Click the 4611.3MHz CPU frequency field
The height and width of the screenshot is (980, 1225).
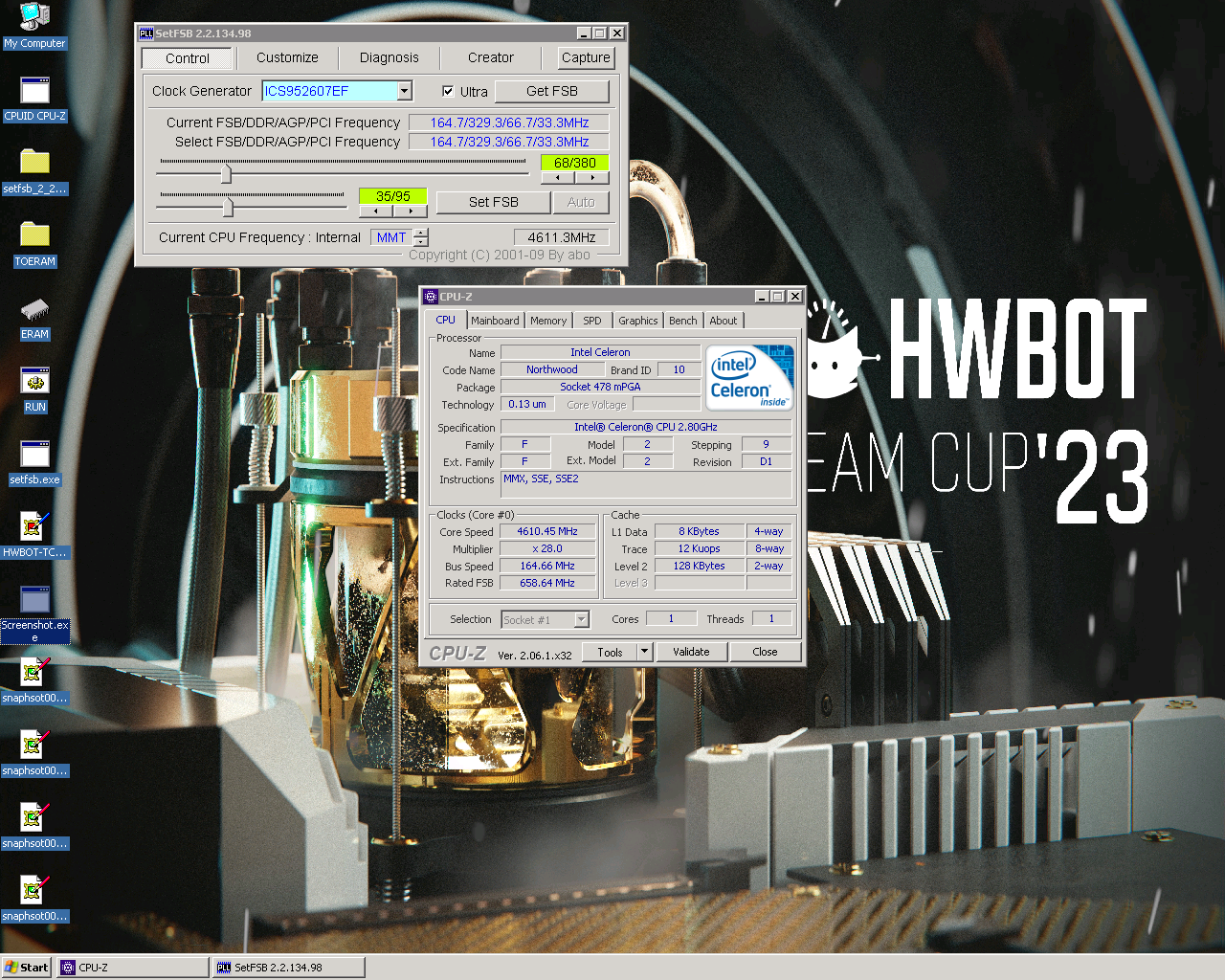[x=562, y=237]
